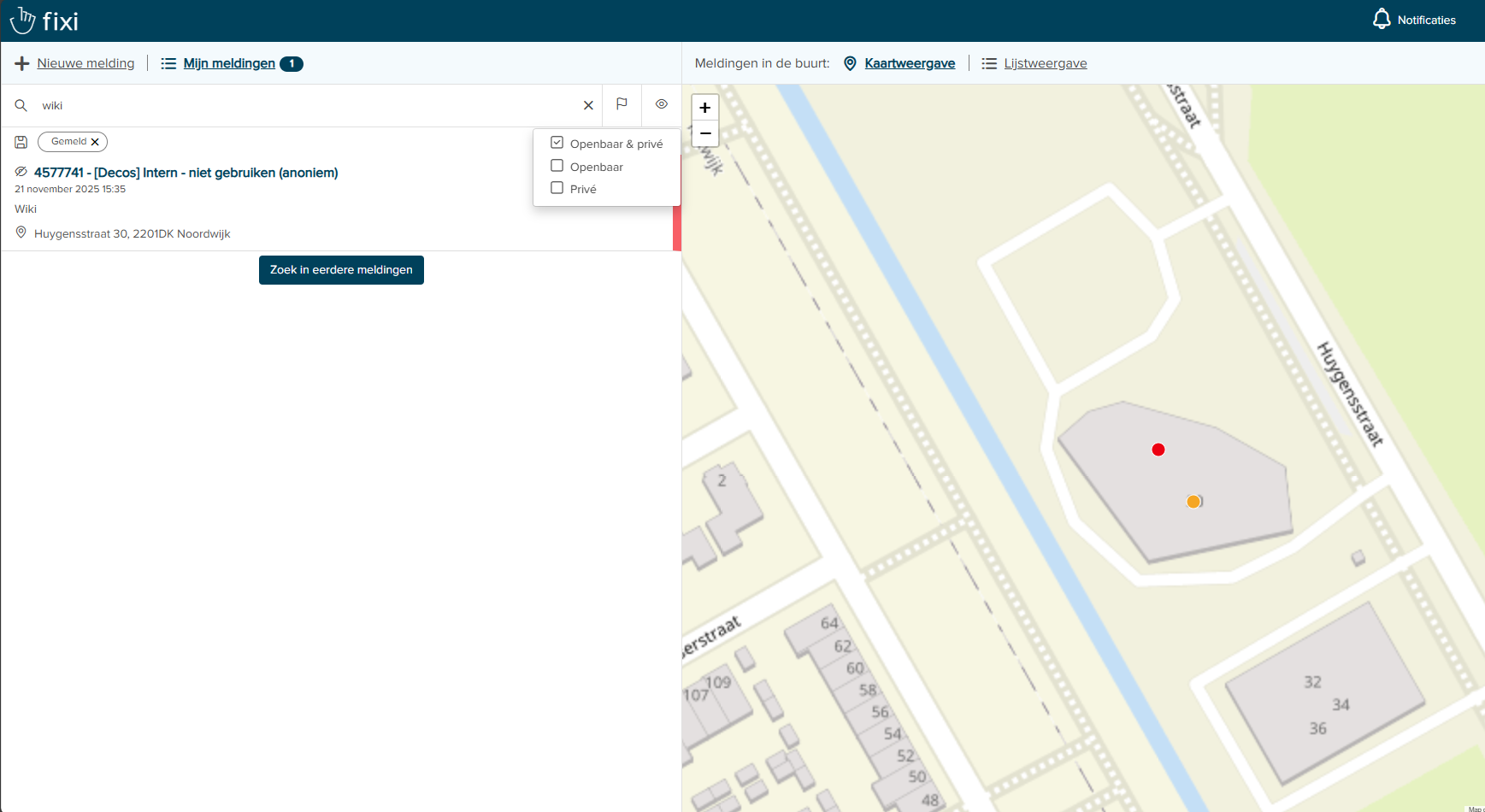Zoom out on the map

pyautogui.click(x=704, y=133)
